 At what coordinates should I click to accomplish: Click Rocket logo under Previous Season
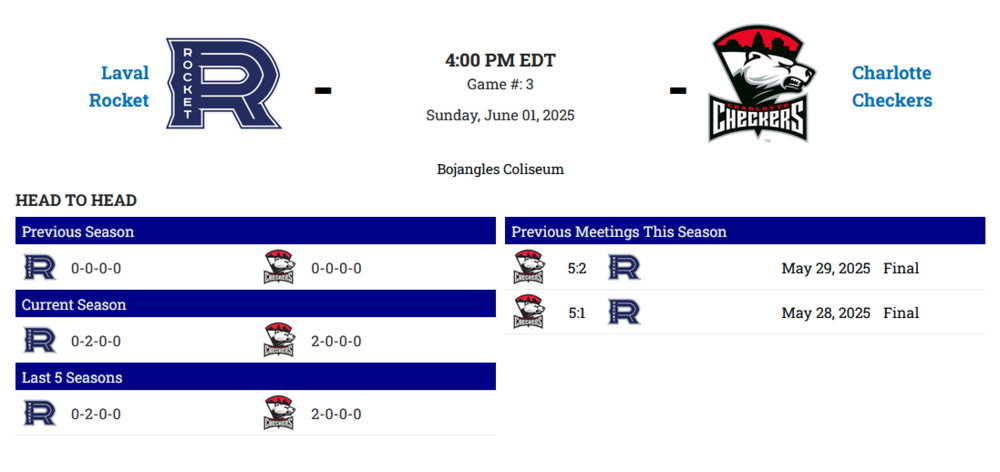point(40,268)
